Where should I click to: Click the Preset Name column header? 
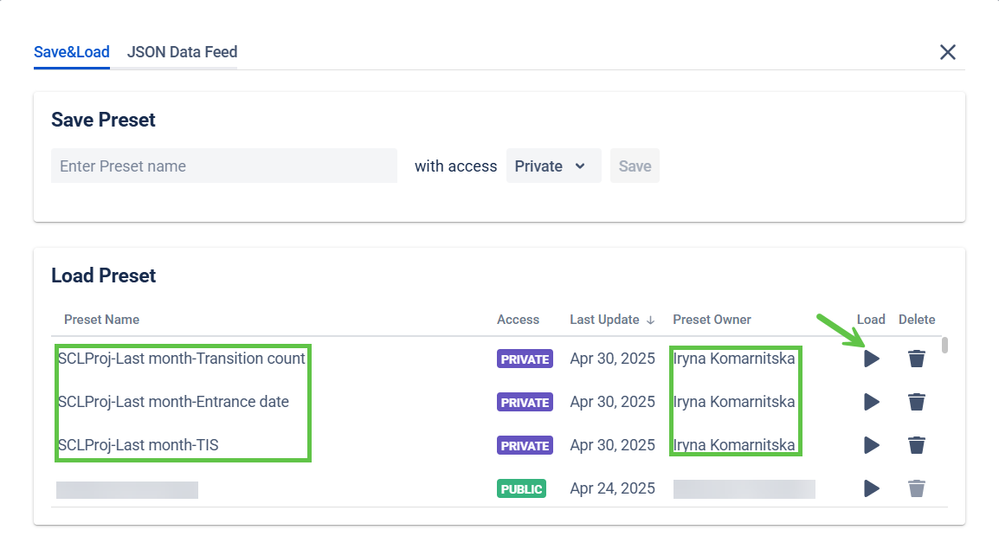pyautogui.click(x=102, y=320)
